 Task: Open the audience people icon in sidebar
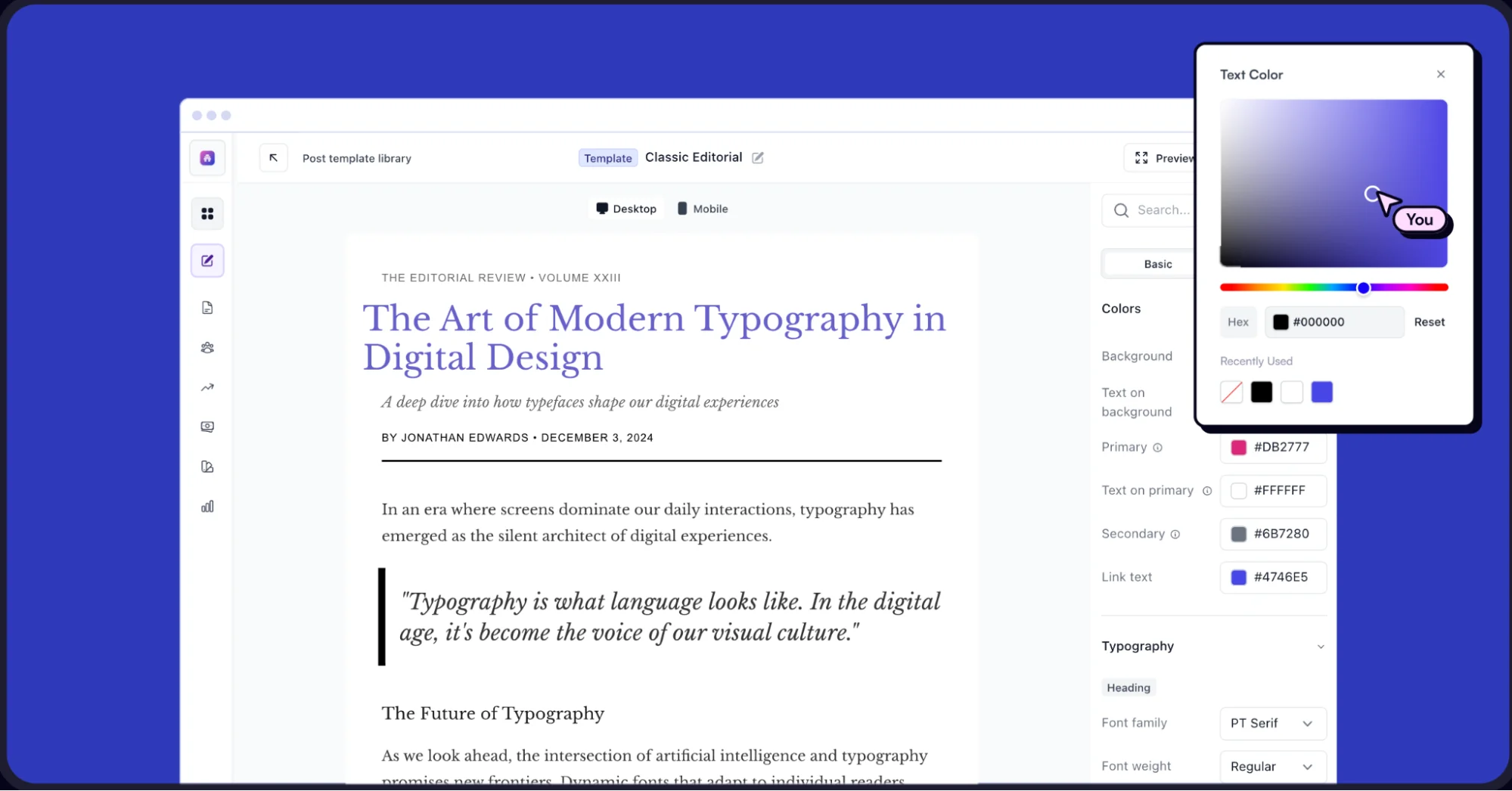coord(207,348)
